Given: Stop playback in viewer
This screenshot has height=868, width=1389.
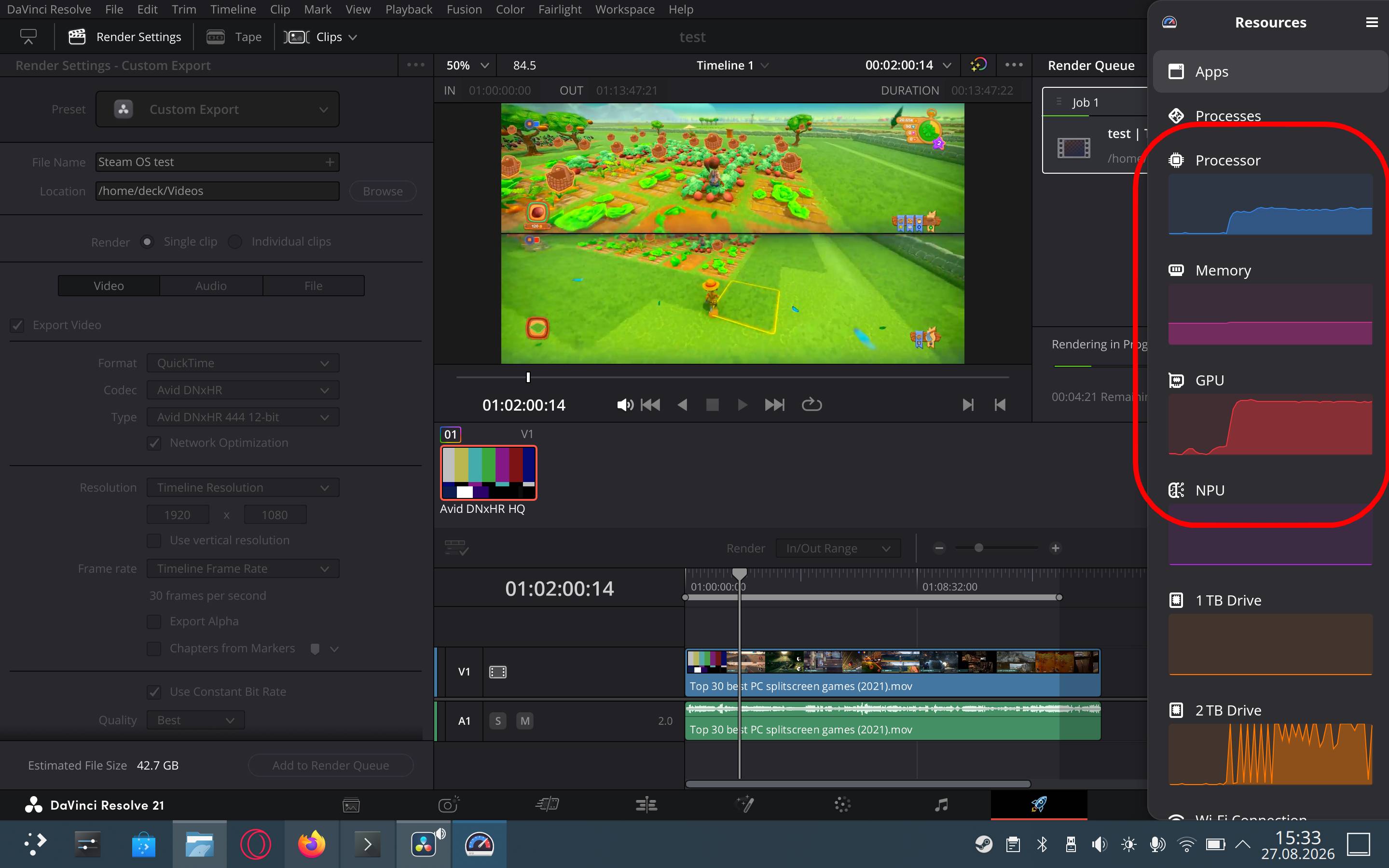Looking at the screenshot, I should coord(712,405).
